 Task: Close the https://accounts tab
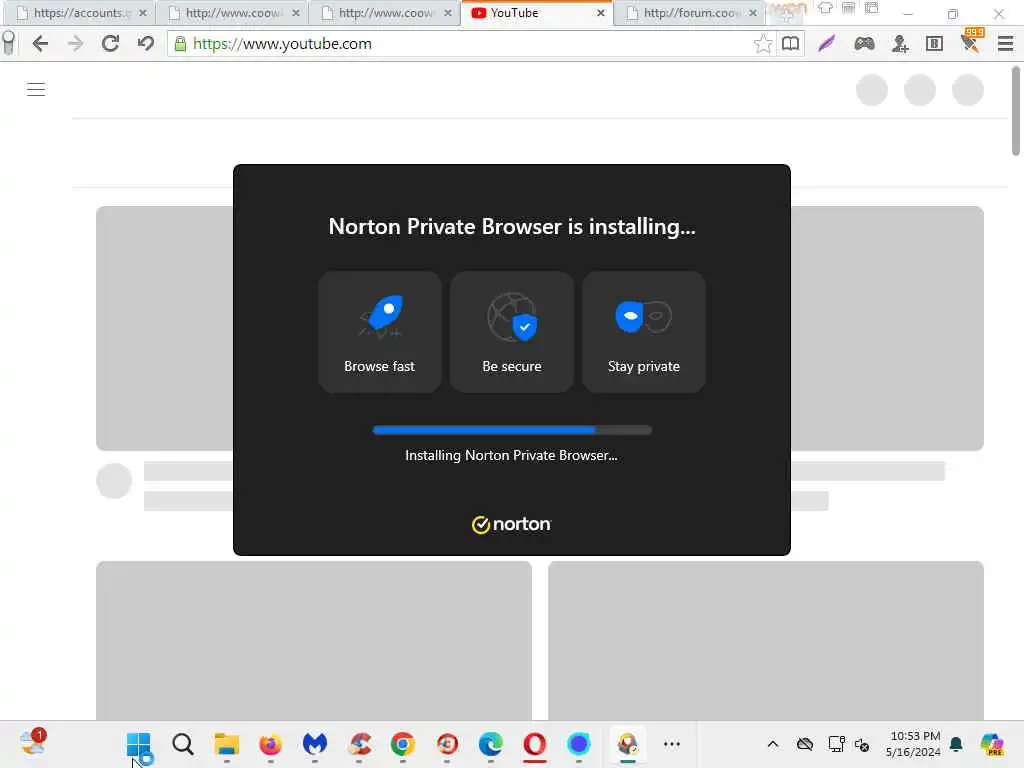pos(143,13)
